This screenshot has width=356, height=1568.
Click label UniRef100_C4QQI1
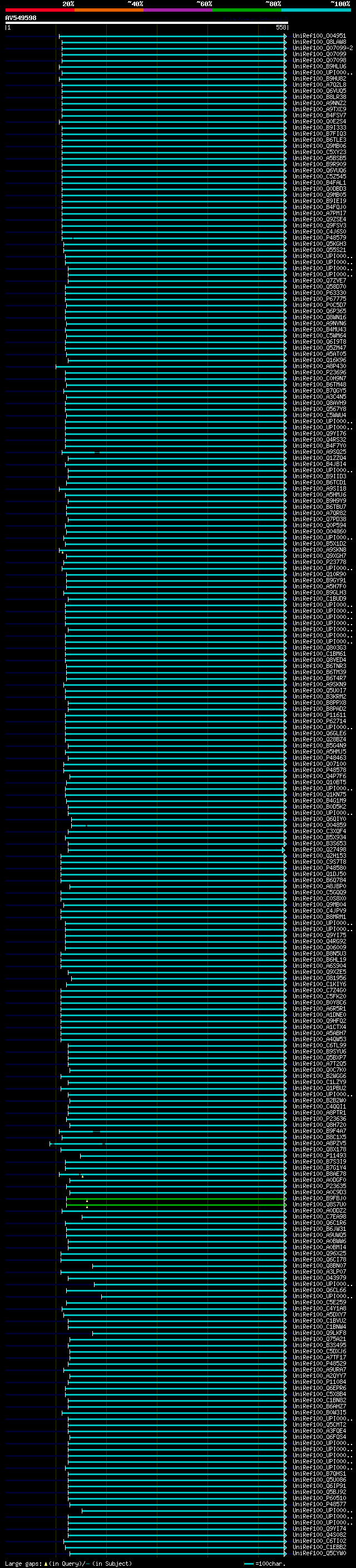319,1106
